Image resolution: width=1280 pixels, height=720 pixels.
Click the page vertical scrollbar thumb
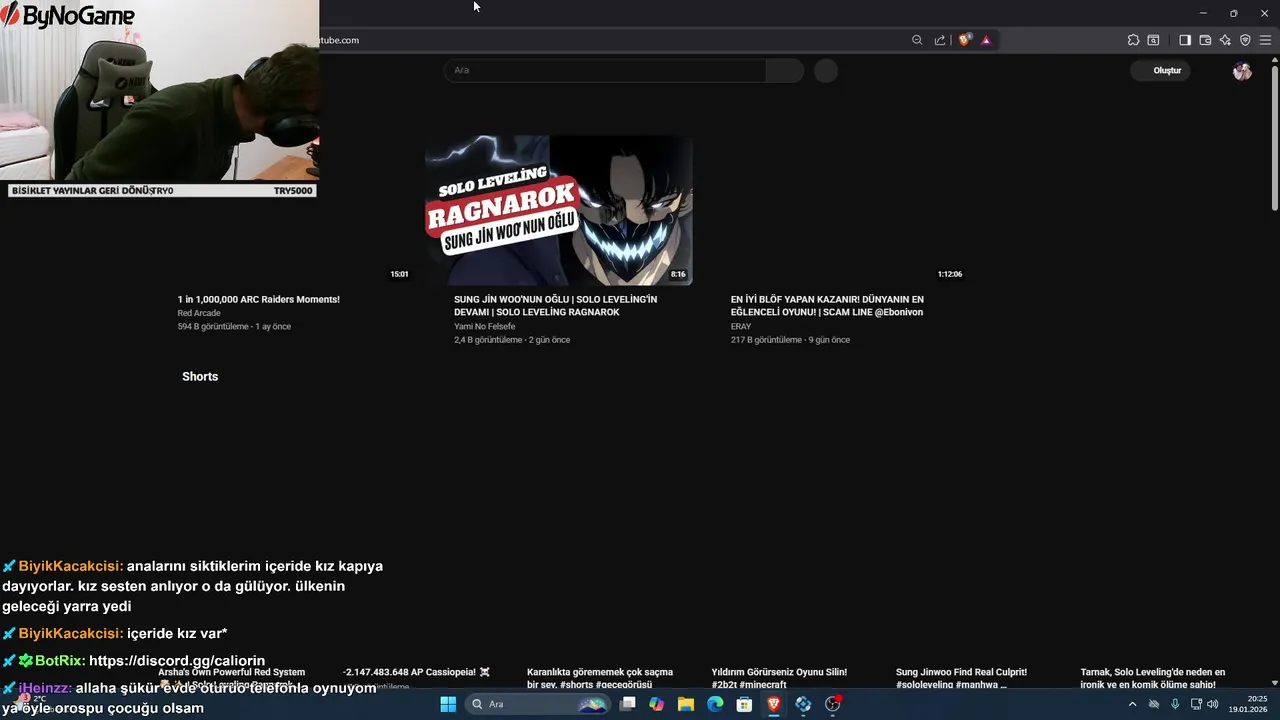(1274, 140)
